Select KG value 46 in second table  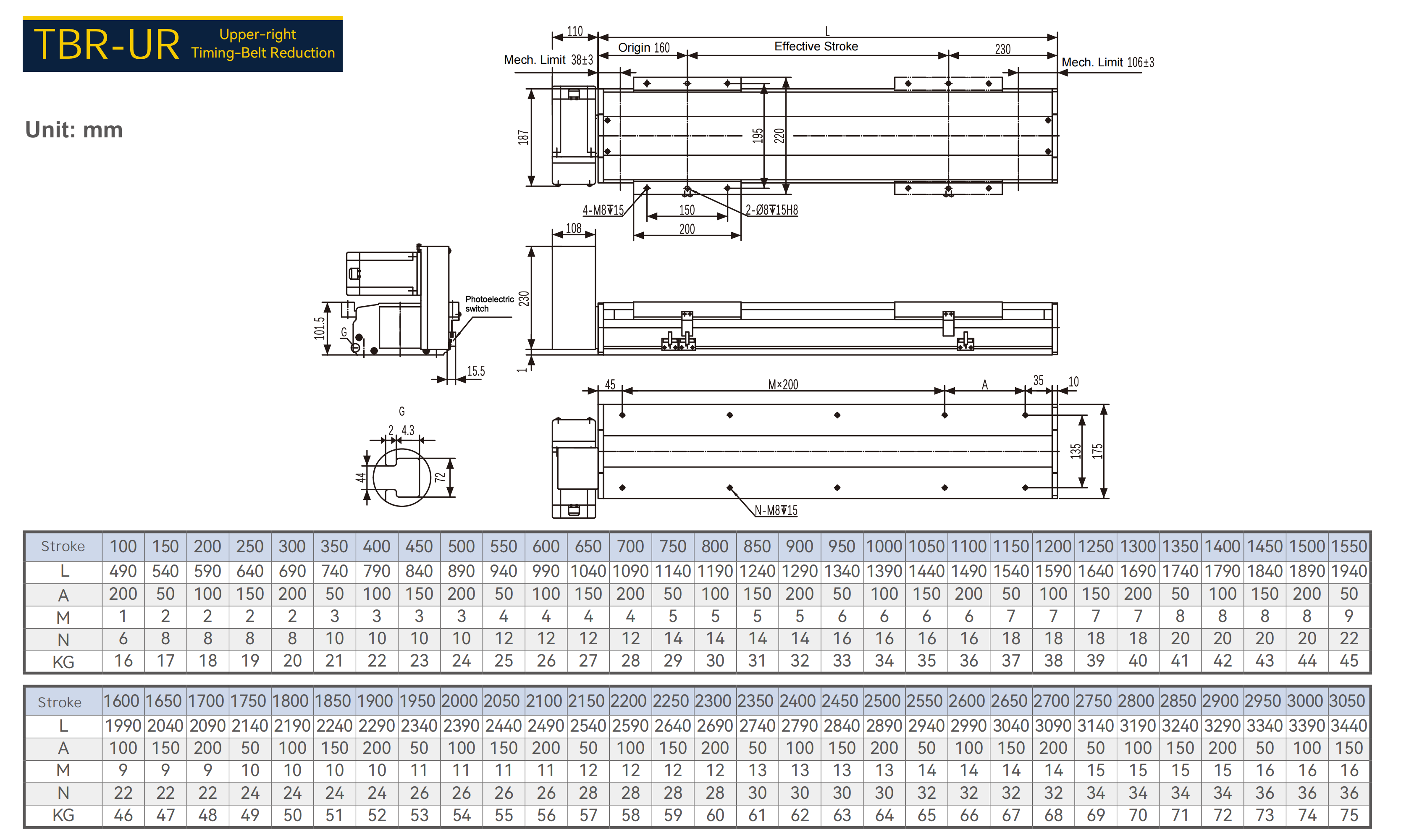tap(123, 815)
